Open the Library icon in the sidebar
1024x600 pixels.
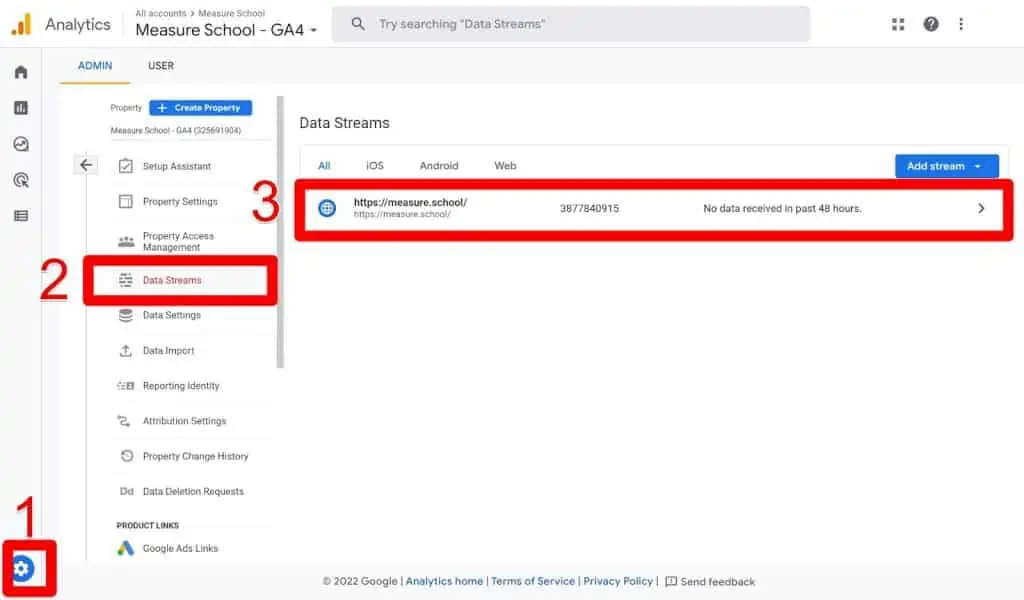(x=20, y=215)
